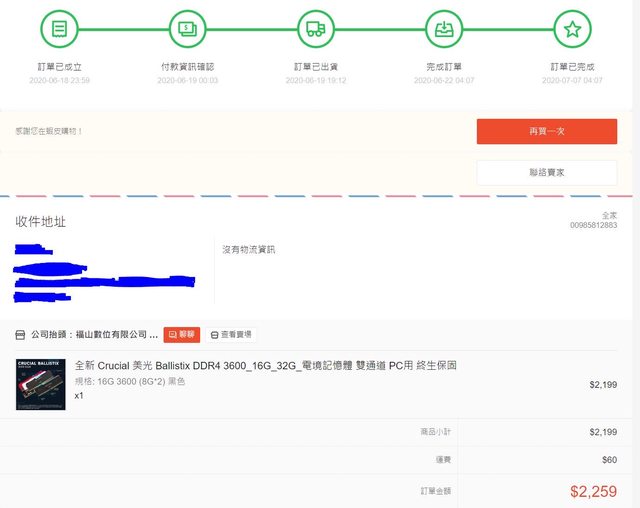This screenshot has height=508, width=640.
Task: Open chat with the orange 聊聊 button
Action: (182, 335)
